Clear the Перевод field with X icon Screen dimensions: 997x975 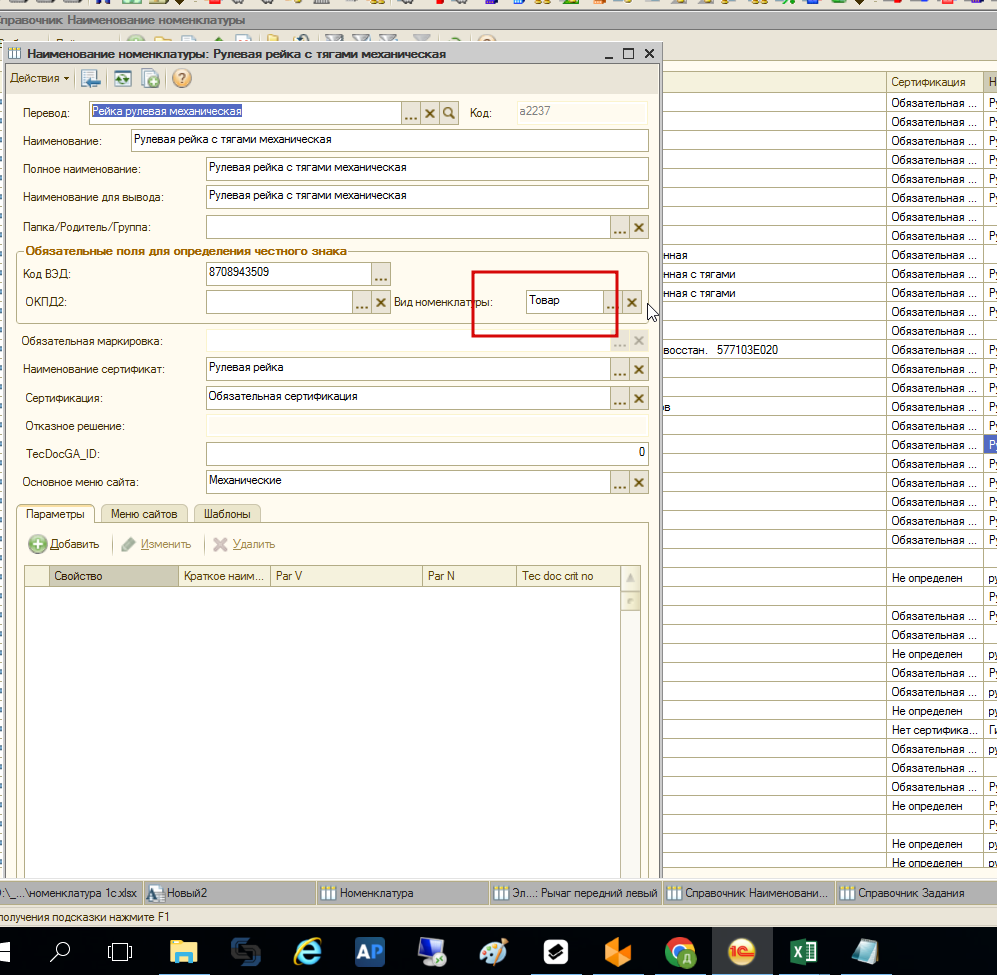tap(430, 113)
